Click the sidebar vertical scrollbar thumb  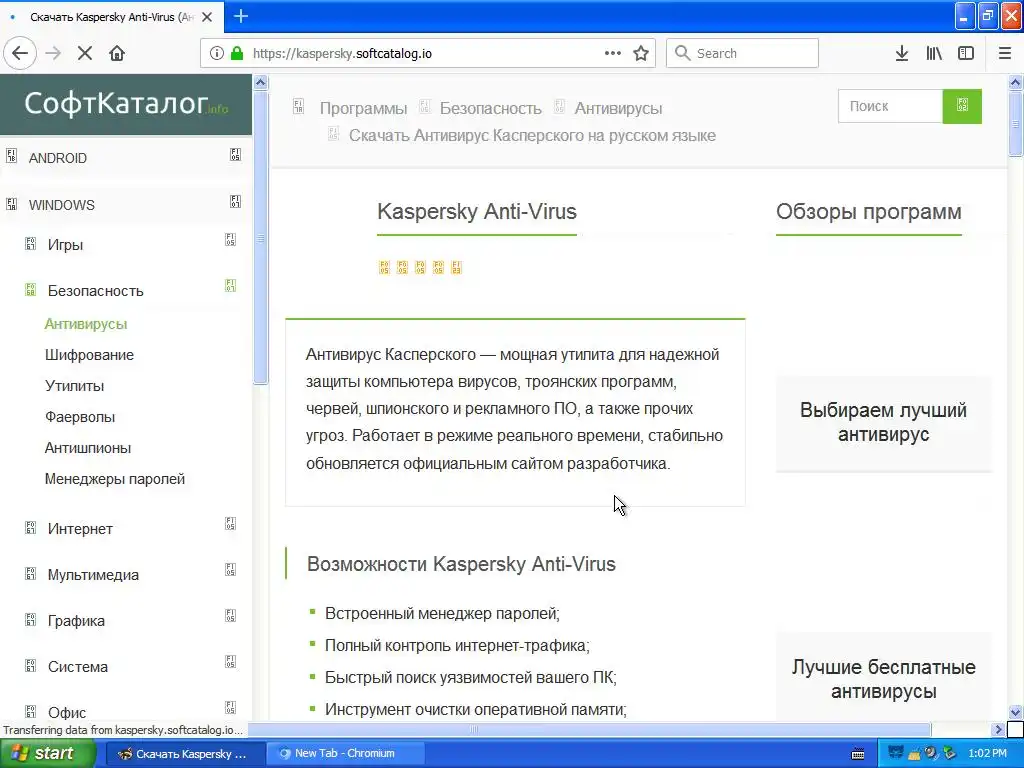pyautogui.click(x=260, y=238)
